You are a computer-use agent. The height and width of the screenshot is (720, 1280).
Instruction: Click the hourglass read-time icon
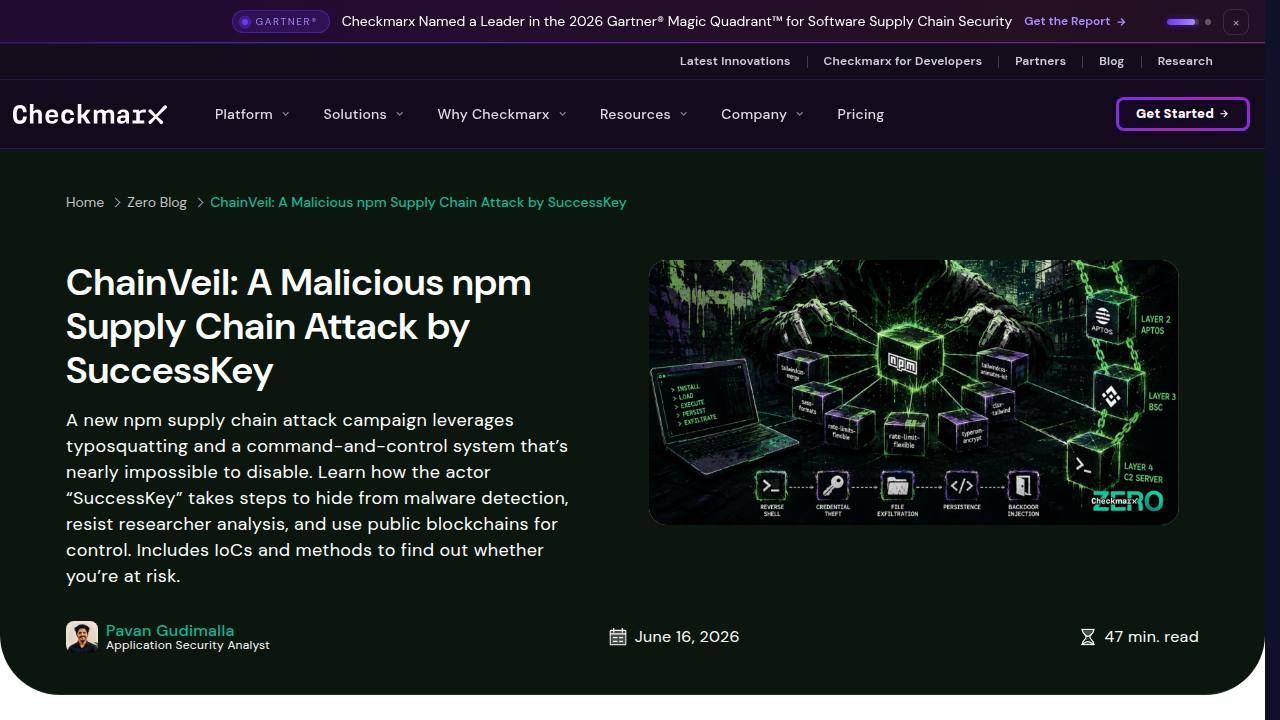point(1088,637)
